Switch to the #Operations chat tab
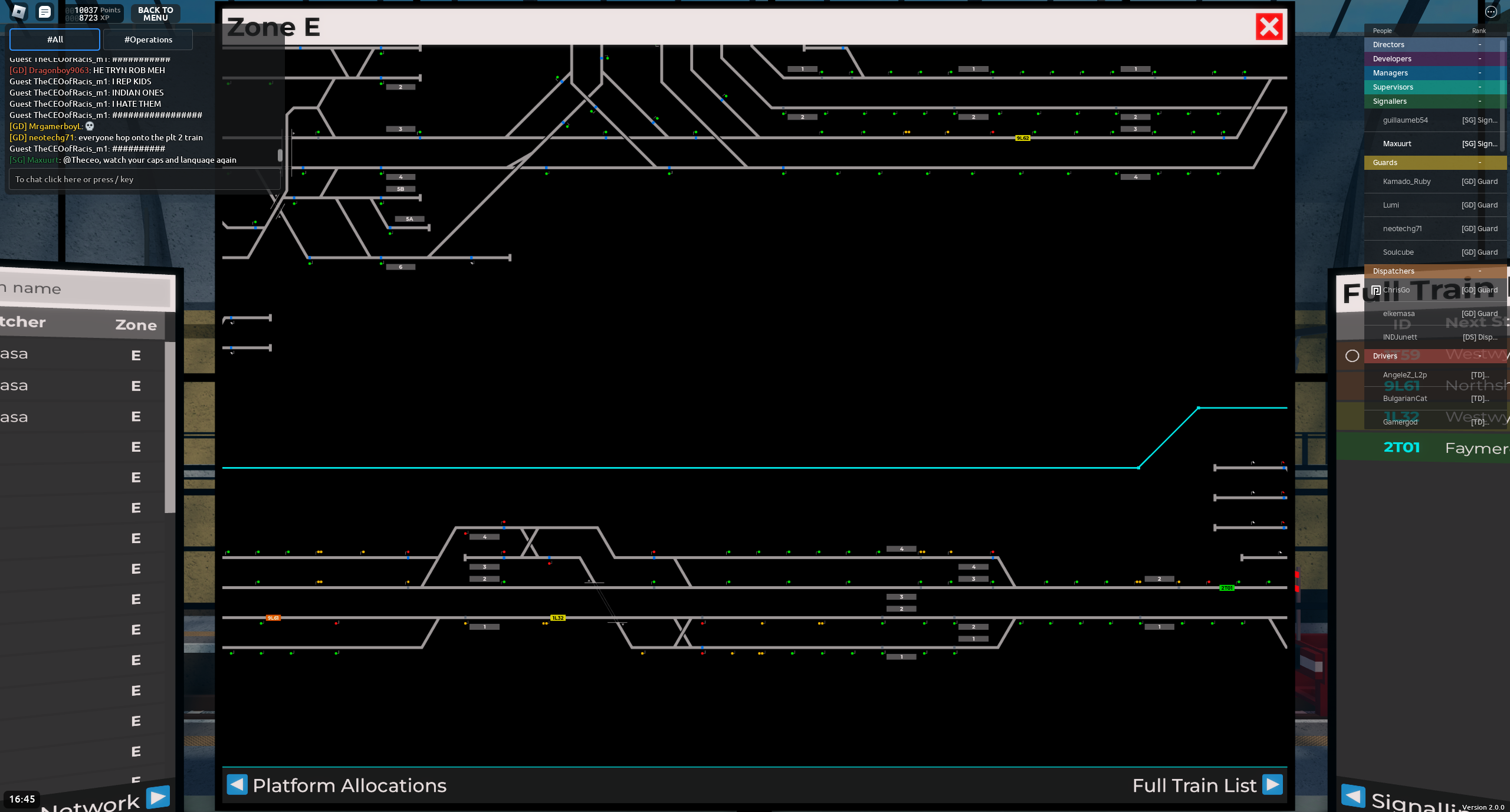The width and height of the screenshot is (1510, 812). click(148, 40)
